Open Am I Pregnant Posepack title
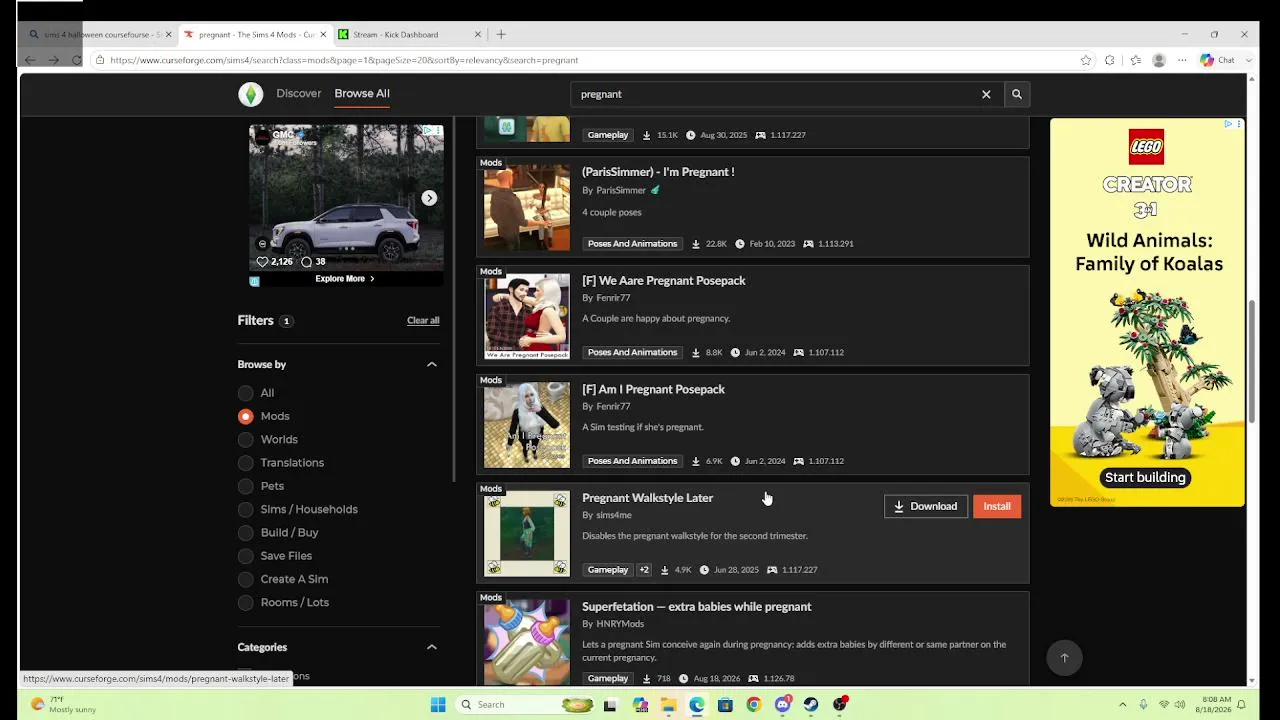 [x=653, y=389]
